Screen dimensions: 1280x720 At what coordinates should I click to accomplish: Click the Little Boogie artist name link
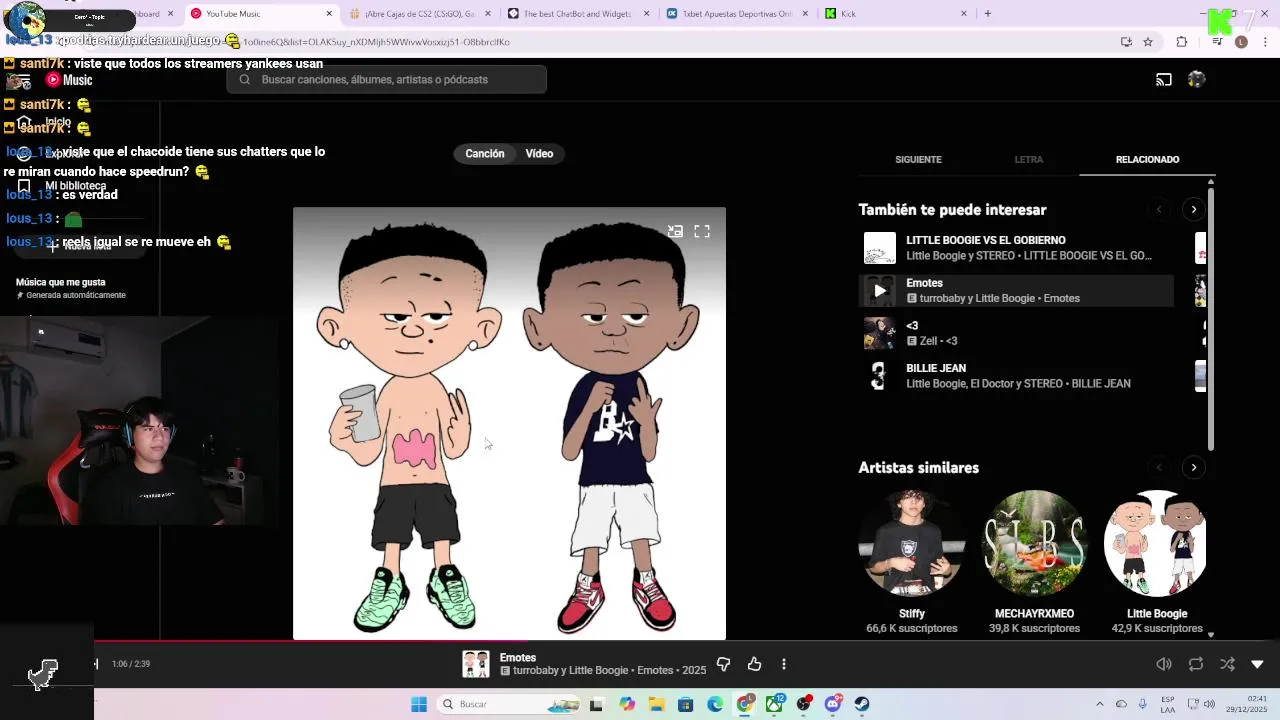[x=1157, y=614]
